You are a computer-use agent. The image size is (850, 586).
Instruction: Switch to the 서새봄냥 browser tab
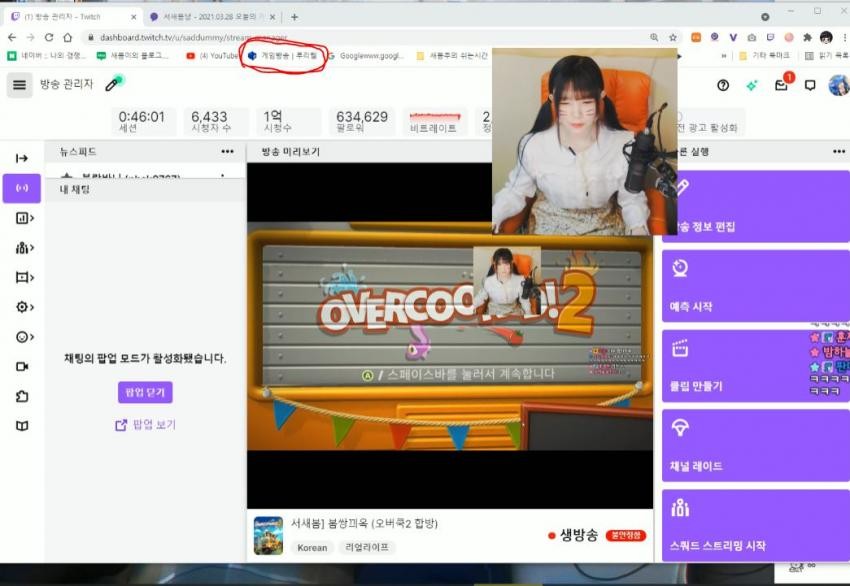pyautogui.click(x=212, y=17)
